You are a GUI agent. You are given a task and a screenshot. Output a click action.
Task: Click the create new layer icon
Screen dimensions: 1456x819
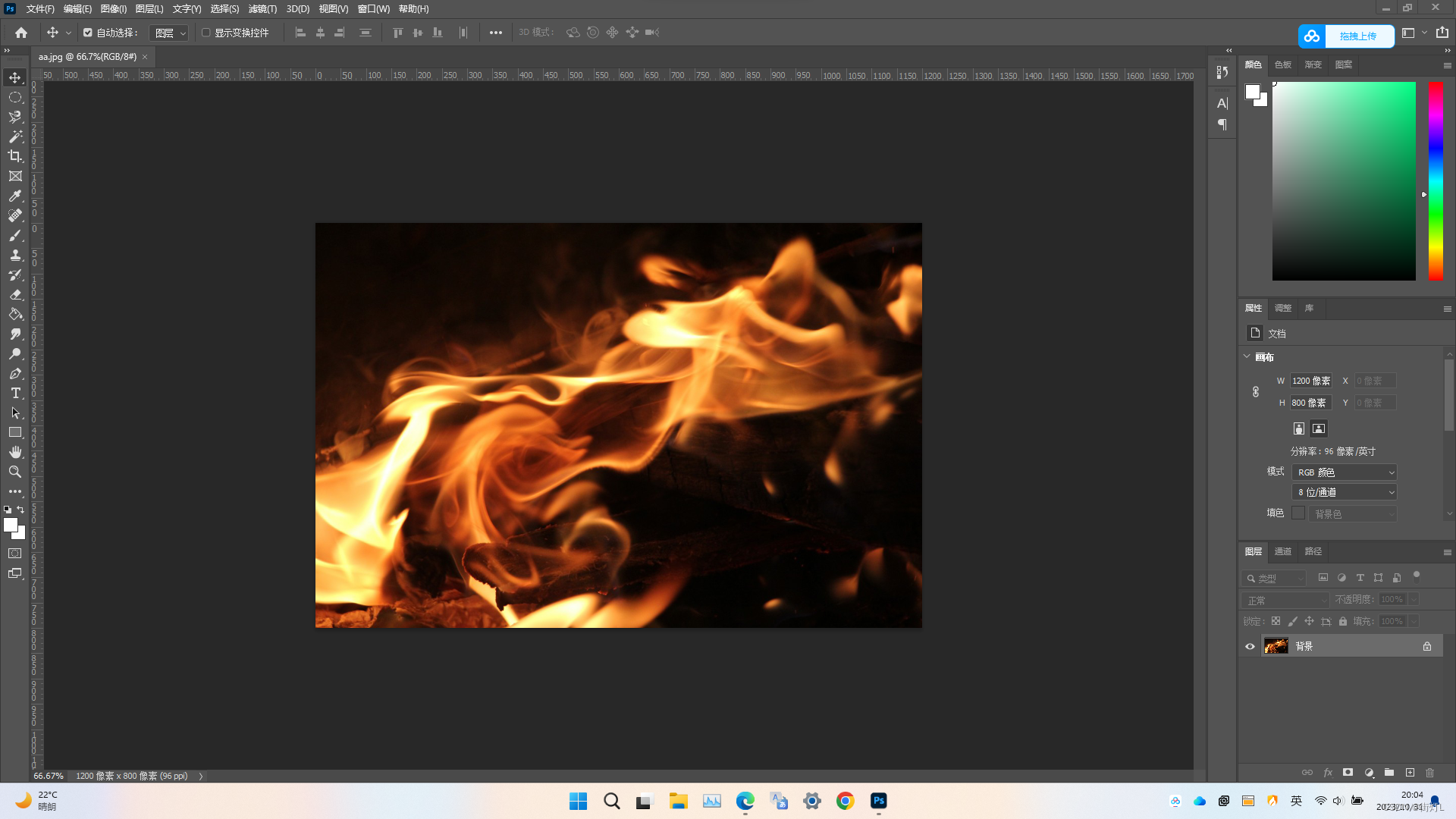point(1410,773)
